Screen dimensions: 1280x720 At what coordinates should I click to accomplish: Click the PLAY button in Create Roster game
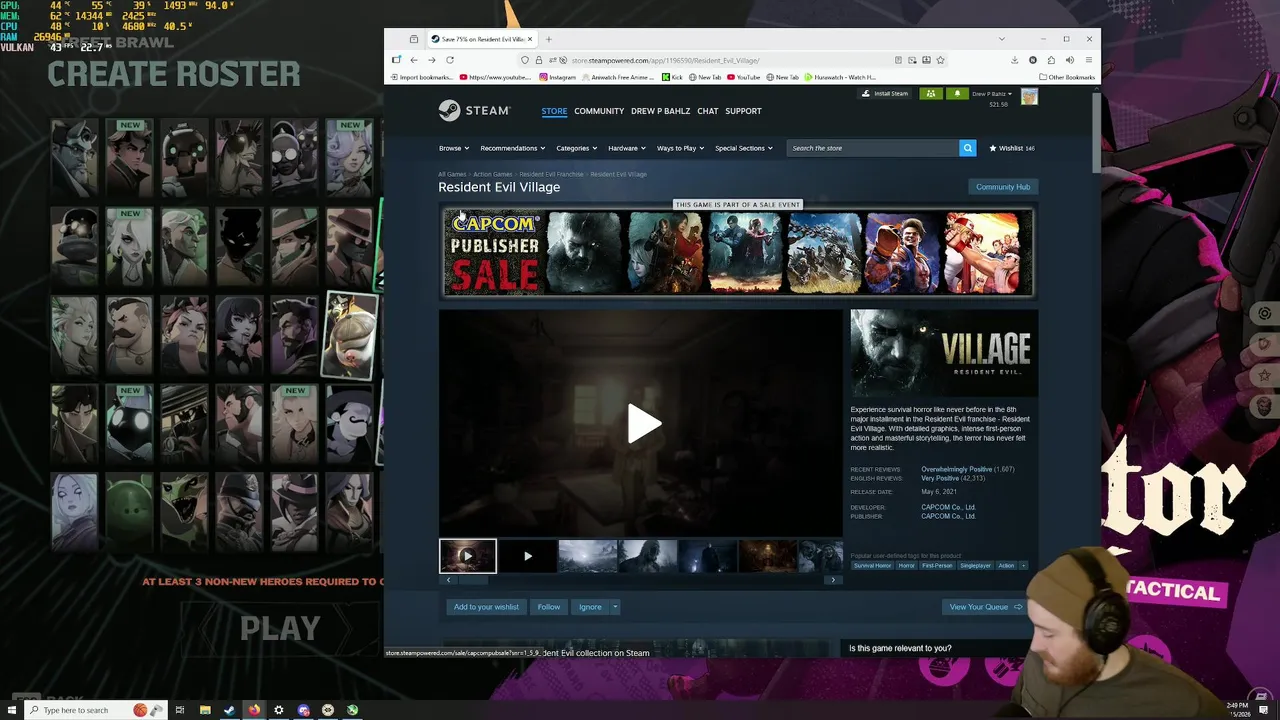tap(280, 628)
